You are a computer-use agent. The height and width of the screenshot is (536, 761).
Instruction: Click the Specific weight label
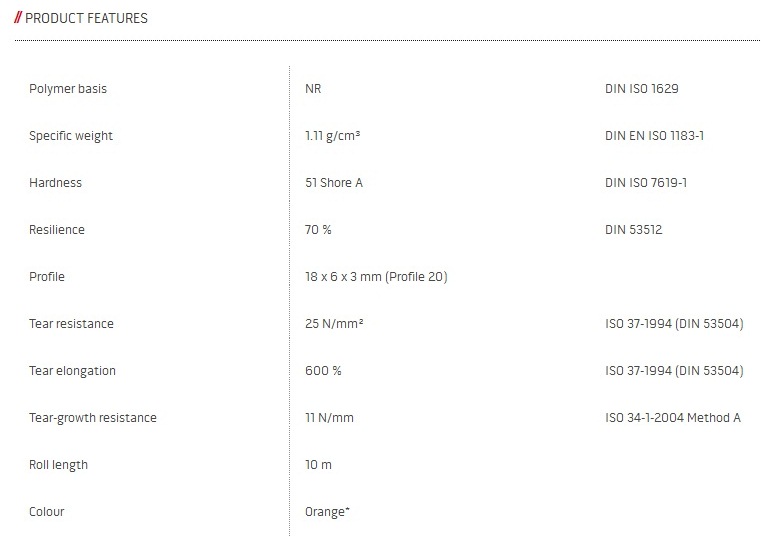point(71,136)
